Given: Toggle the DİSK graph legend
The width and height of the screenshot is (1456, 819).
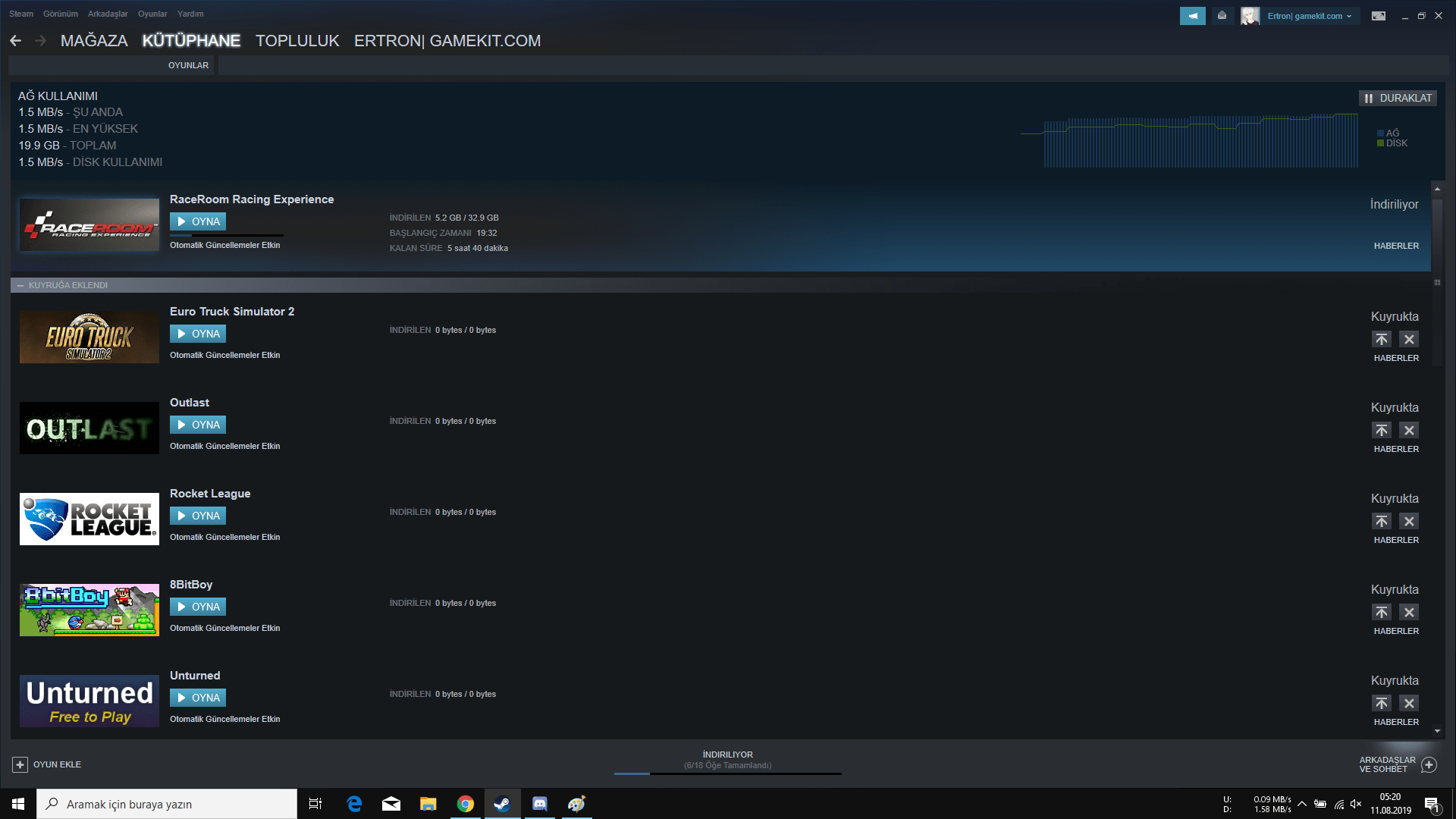Looking at the screenshot, I should point(1392,143).
